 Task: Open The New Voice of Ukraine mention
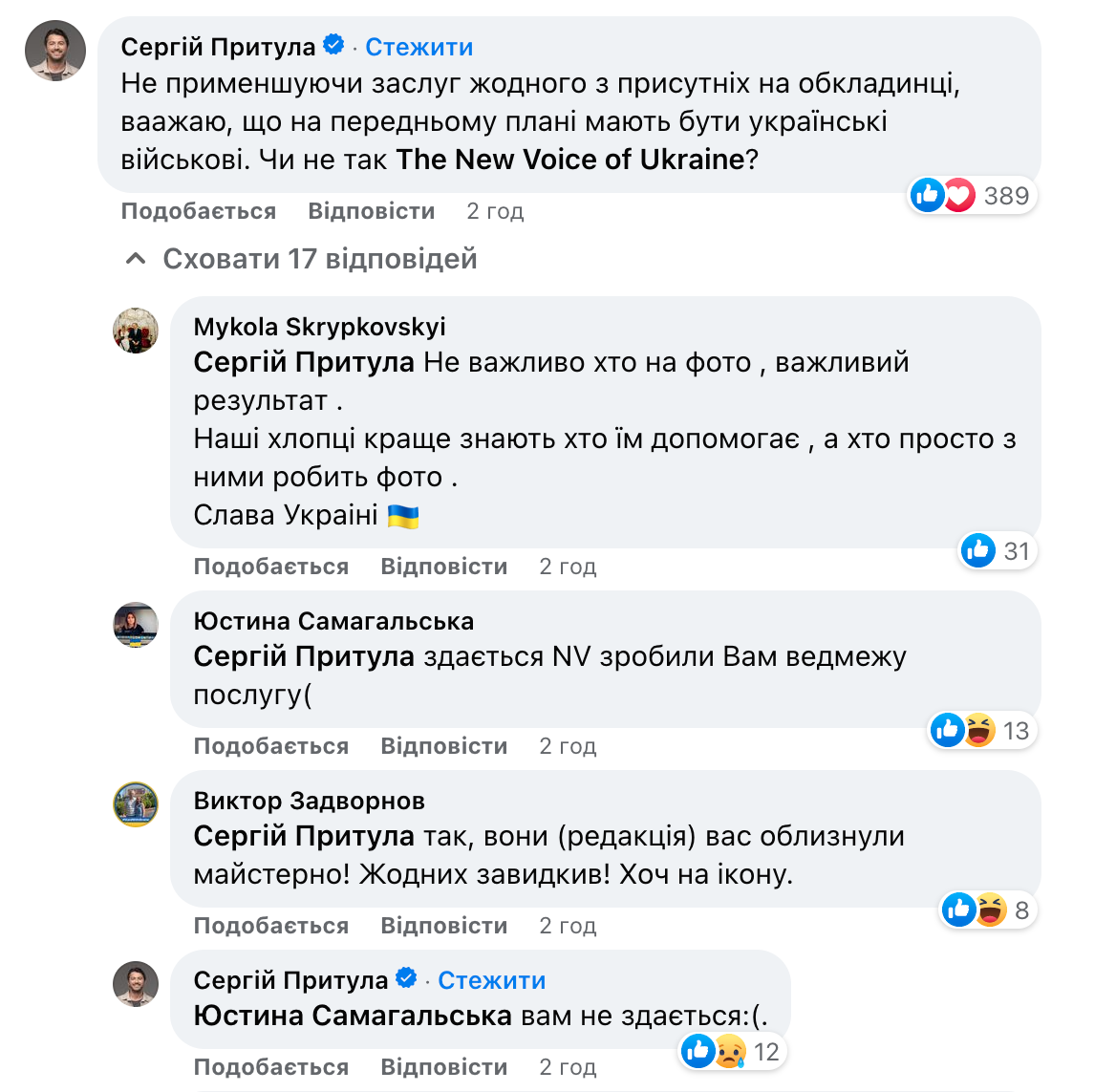click(x=569, y=160)
